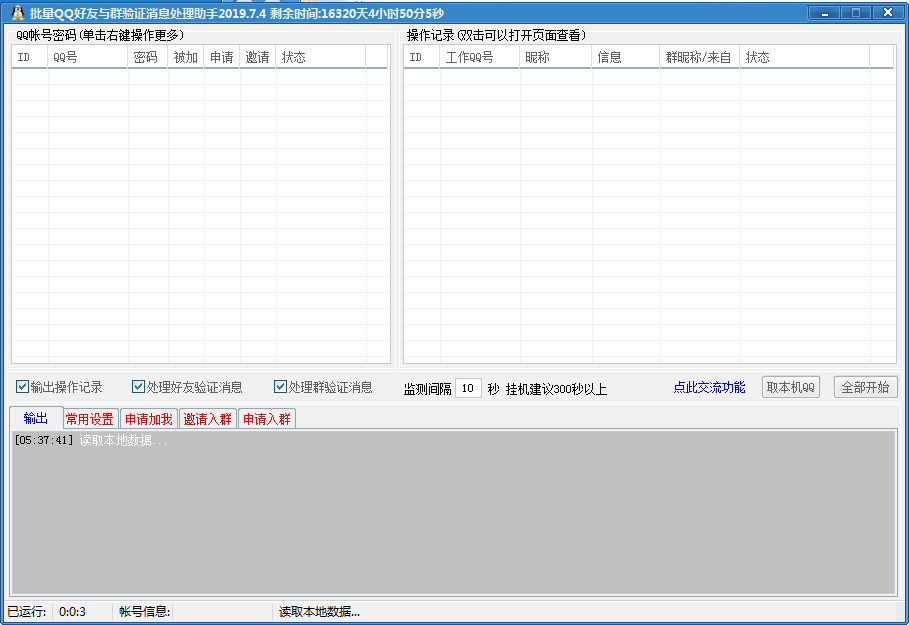This screenshot has width=909, height=625.
Task: Open the 点此交流功能 link
Action: tap(709, 387)
